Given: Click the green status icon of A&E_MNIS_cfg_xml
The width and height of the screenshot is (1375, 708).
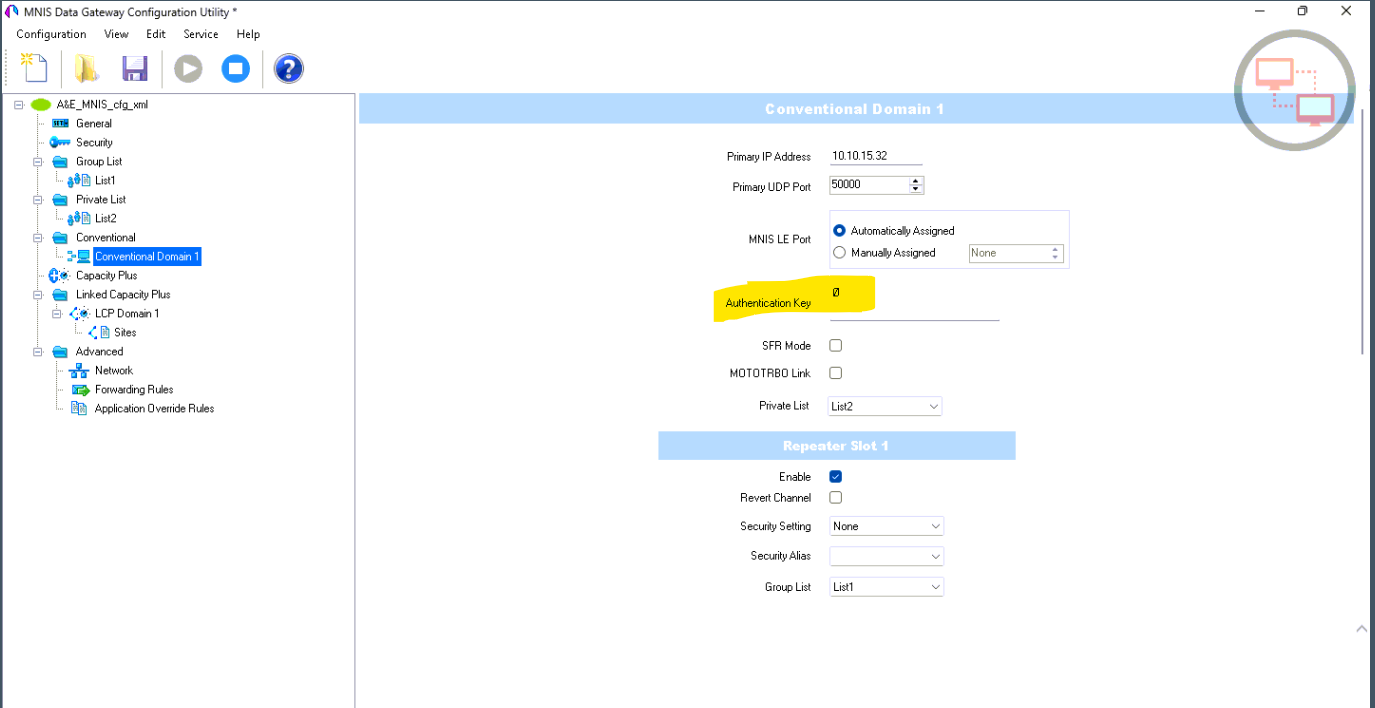Looking at the screenshot, I should pyautogui.click(x=41, y=104).
